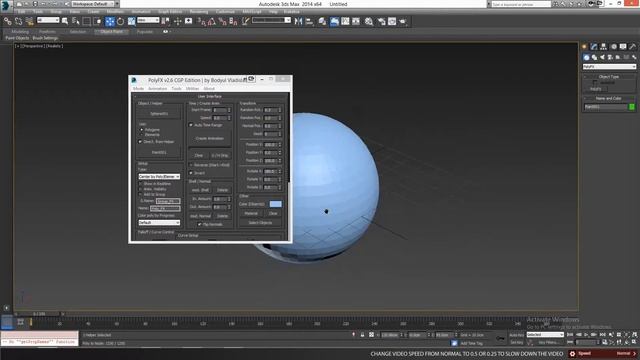Click the Go to Start playback button
The image size is (640, 360).
[x=570, y=335]
